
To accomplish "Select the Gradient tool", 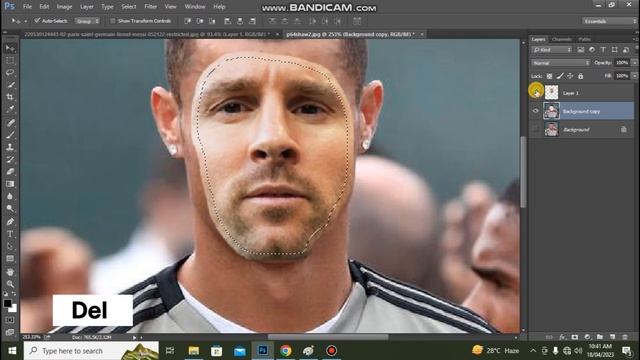I will tap(10, 184).
